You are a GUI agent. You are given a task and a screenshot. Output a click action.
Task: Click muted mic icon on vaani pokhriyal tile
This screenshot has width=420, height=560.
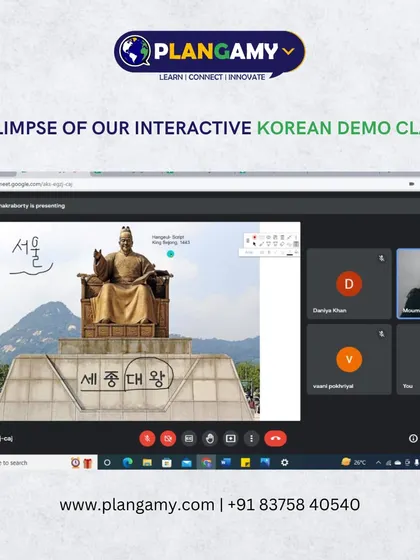click(x=381, y=334)
